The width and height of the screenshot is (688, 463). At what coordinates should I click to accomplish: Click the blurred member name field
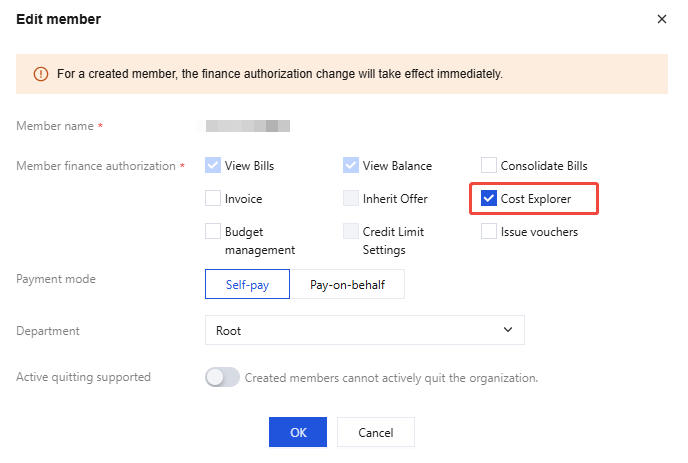coord(247,127)
